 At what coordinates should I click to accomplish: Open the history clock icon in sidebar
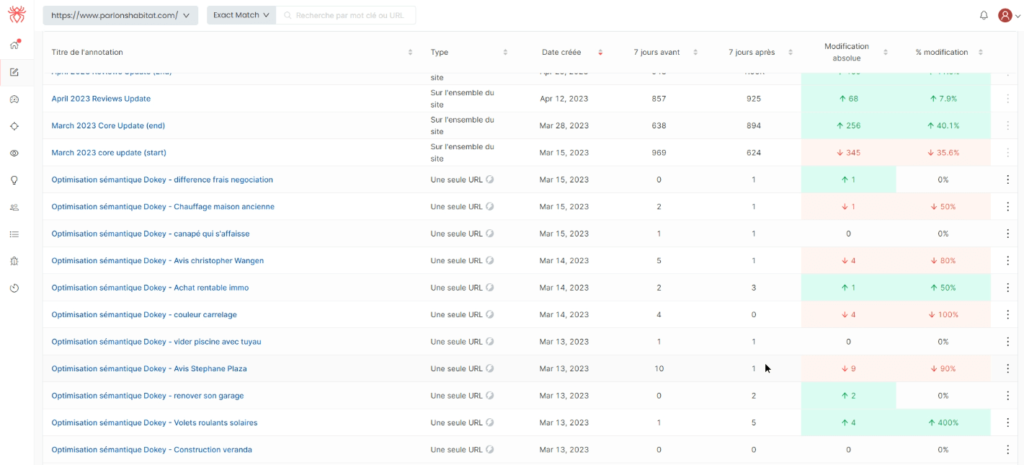[x=14, y=288]
